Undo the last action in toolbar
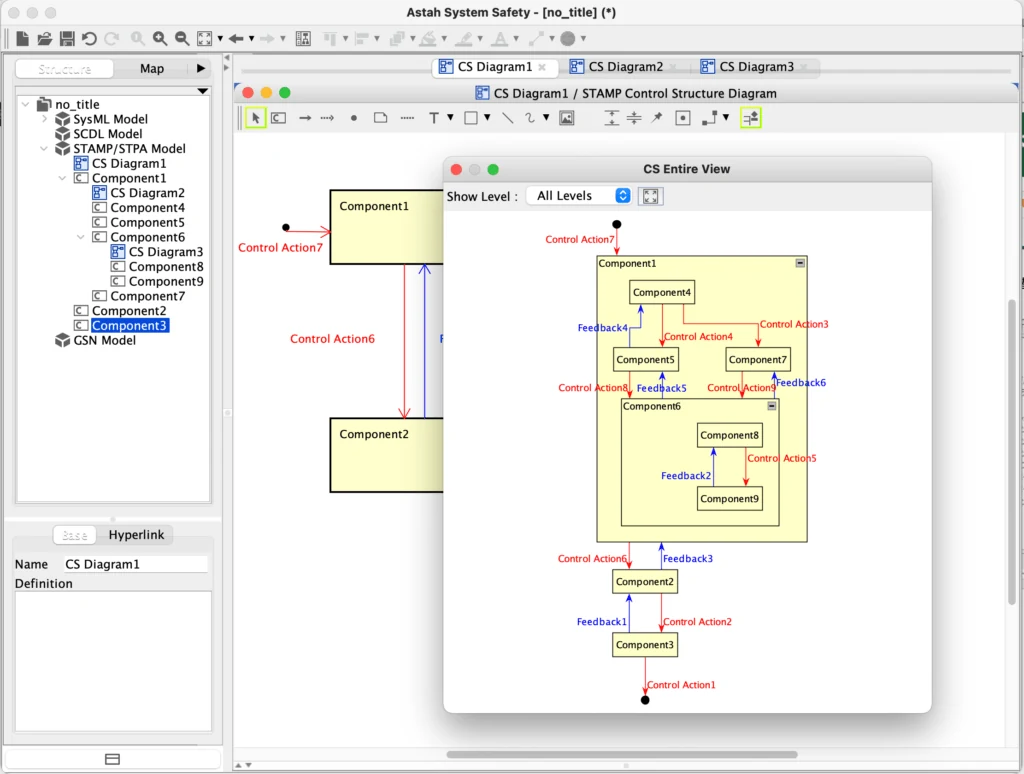 click(x=89, y=39)
